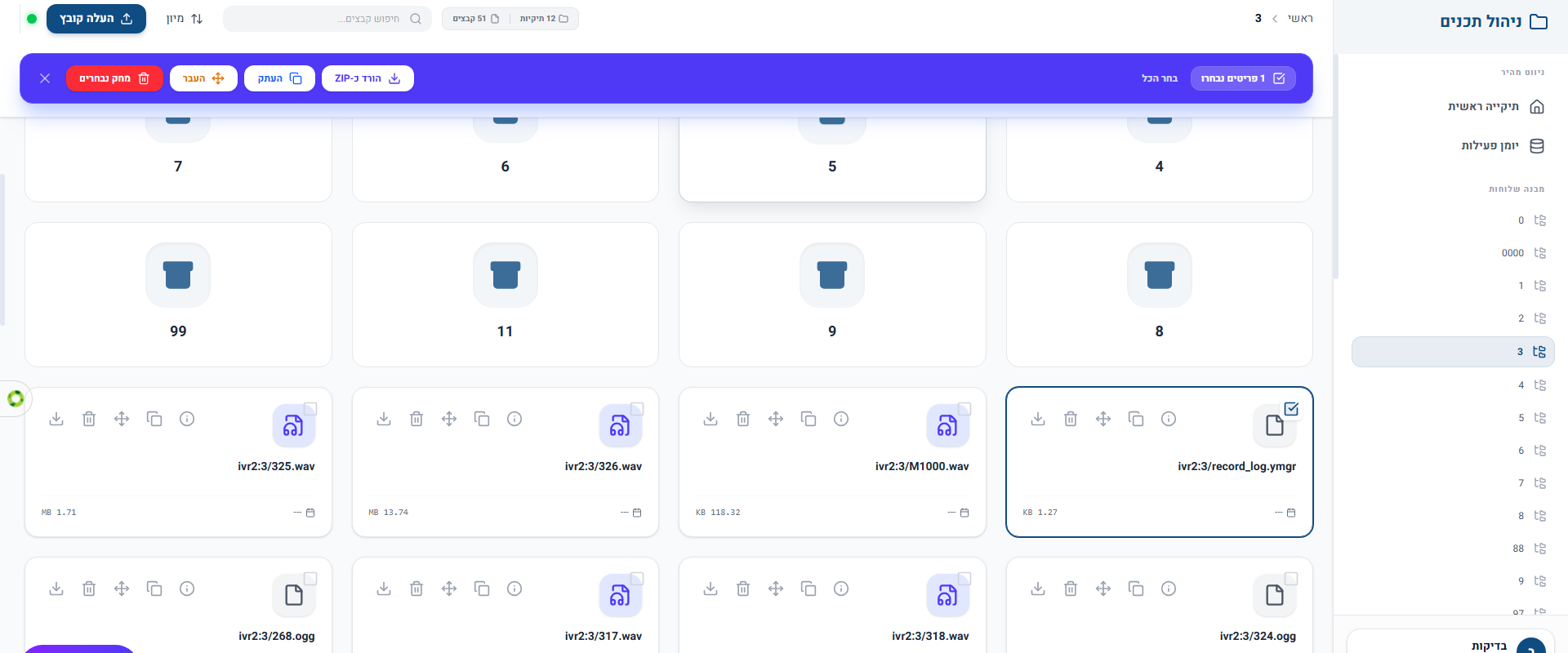Copy the ivr2:3/325.wav file
The image size is (1568, 653).
(154, 419)
